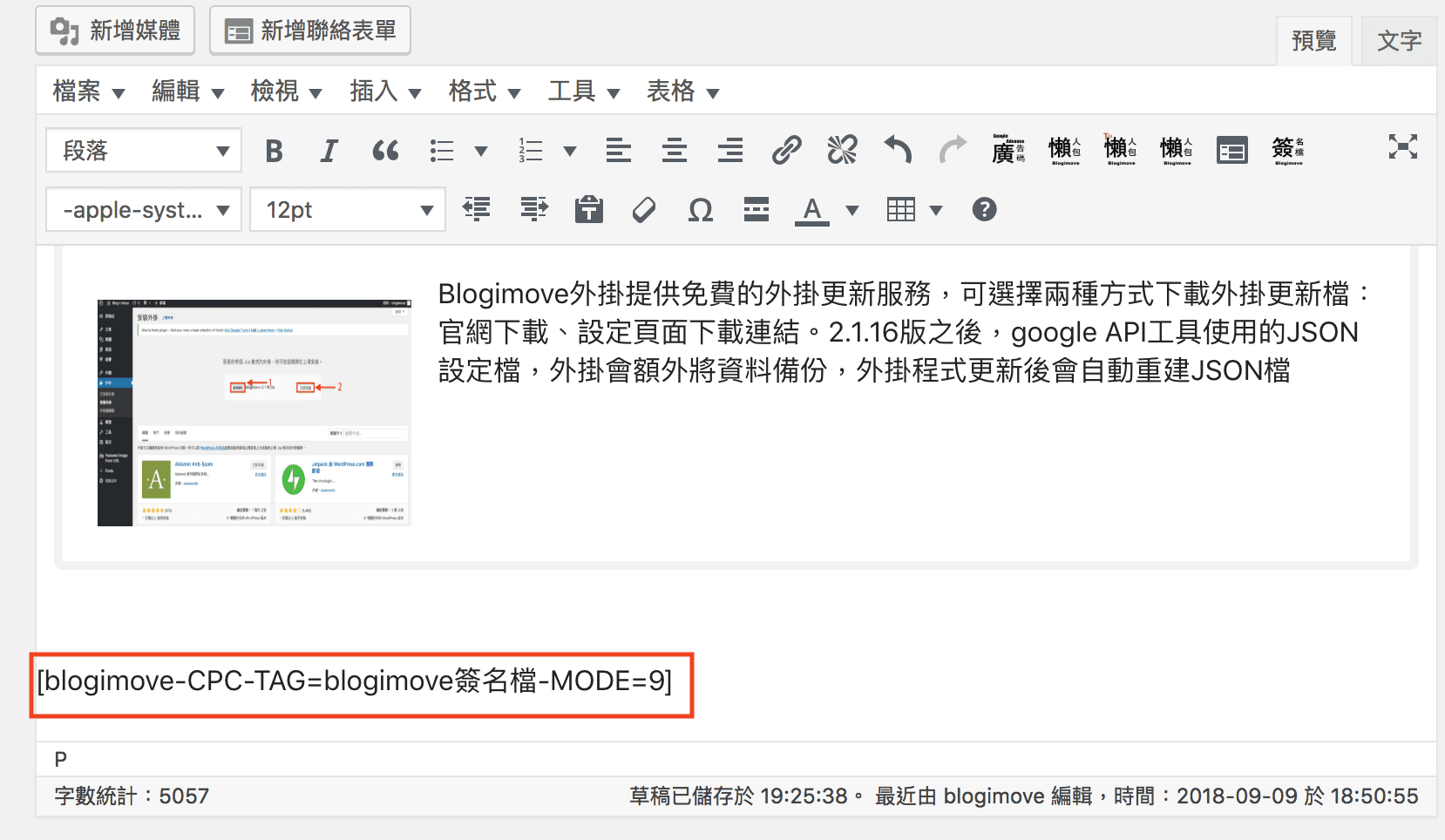The width and height of the screenshot is (1445, 840).
Task: Click the 字數統計：5057 word count
Action: coord(132,796)
